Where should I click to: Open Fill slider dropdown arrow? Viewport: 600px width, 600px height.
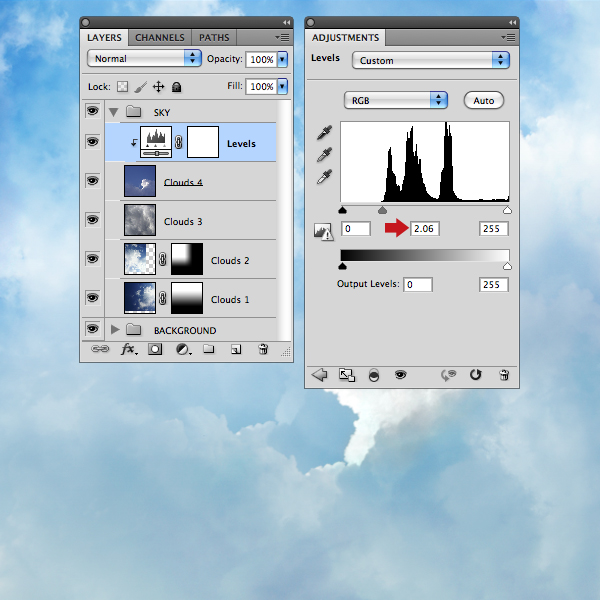[282, 86]
